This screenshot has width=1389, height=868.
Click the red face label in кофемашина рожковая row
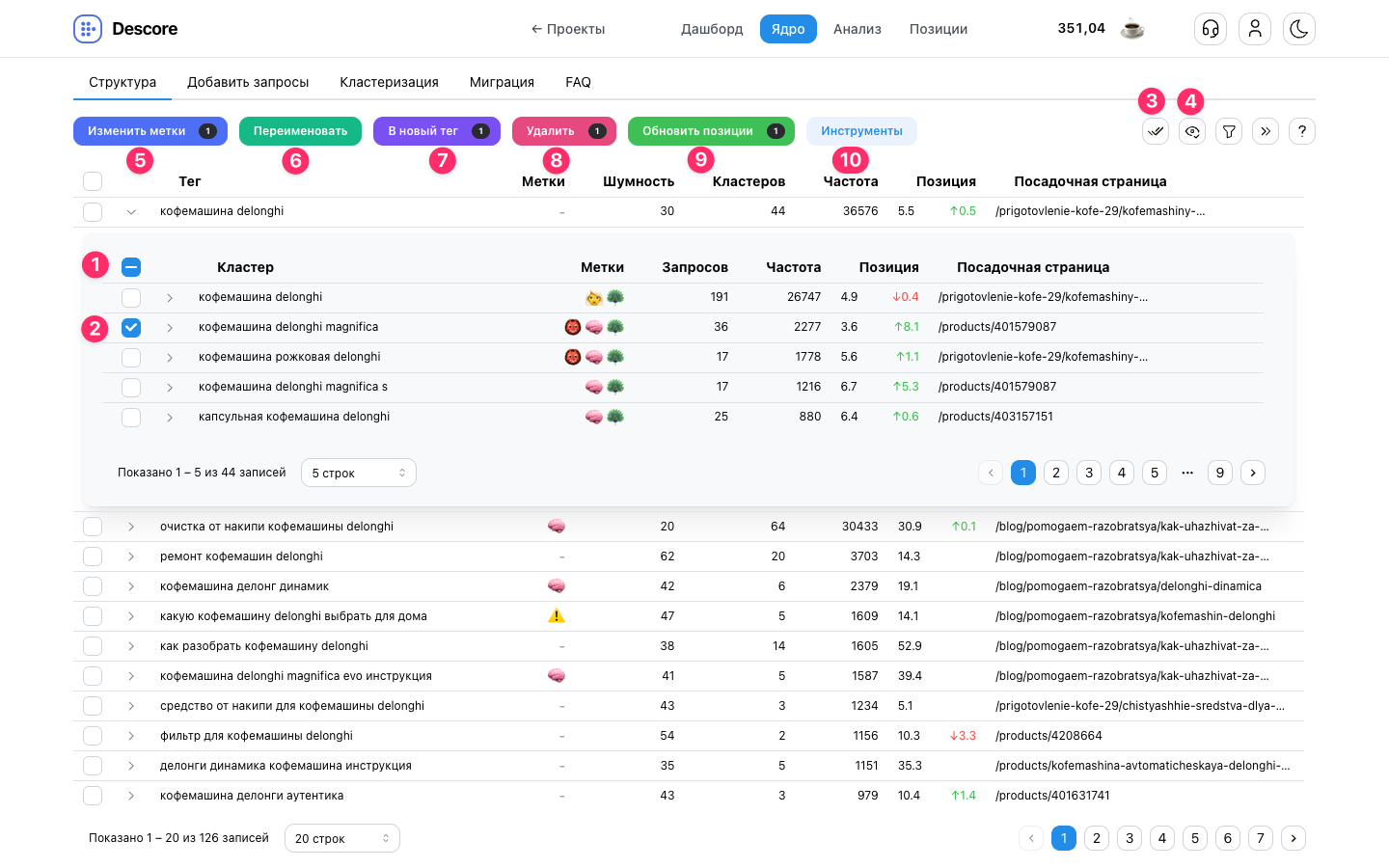coord(573,357)
